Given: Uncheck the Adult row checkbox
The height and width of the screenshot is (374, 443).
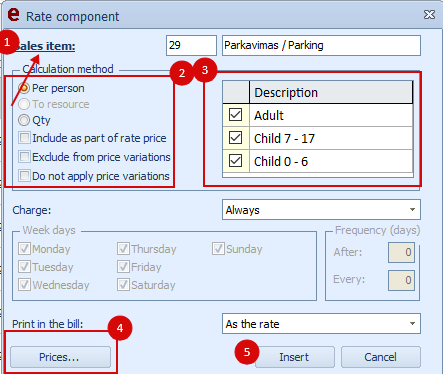Looking at the screenshot, I should [x=235, y=115].
